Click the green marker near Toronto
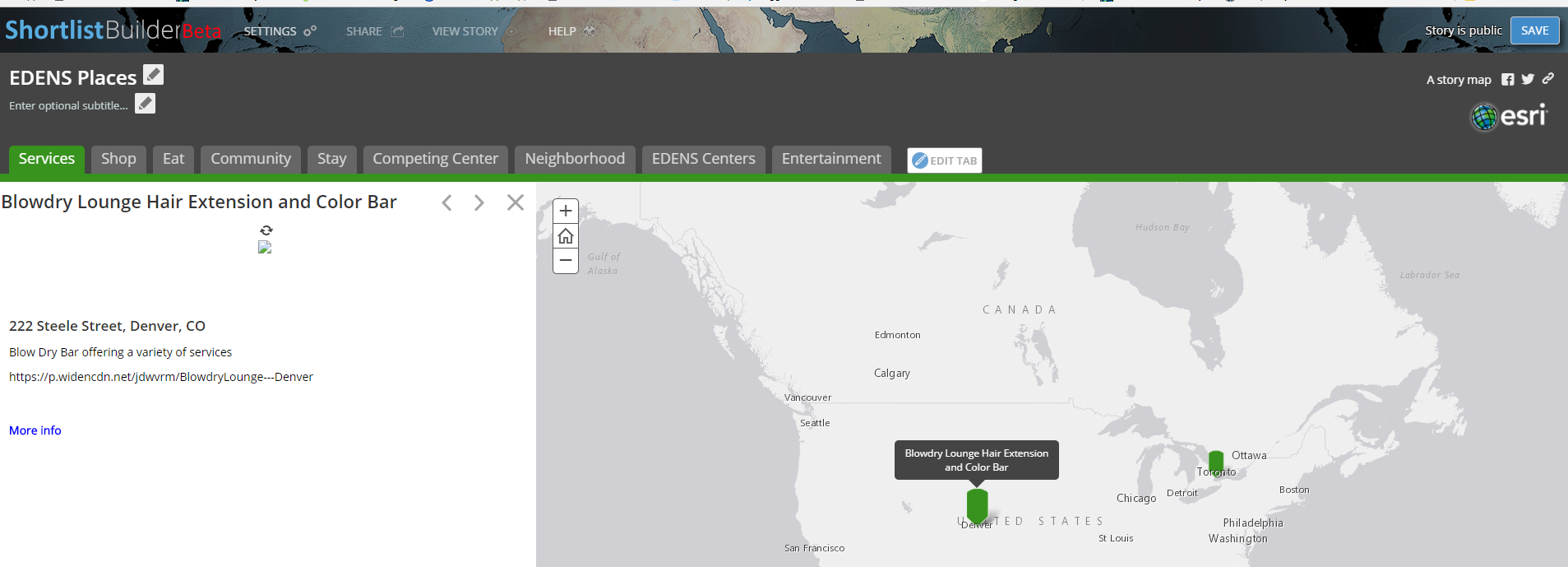This screenshot has width=1568, height=567. tap(1216, 462)
